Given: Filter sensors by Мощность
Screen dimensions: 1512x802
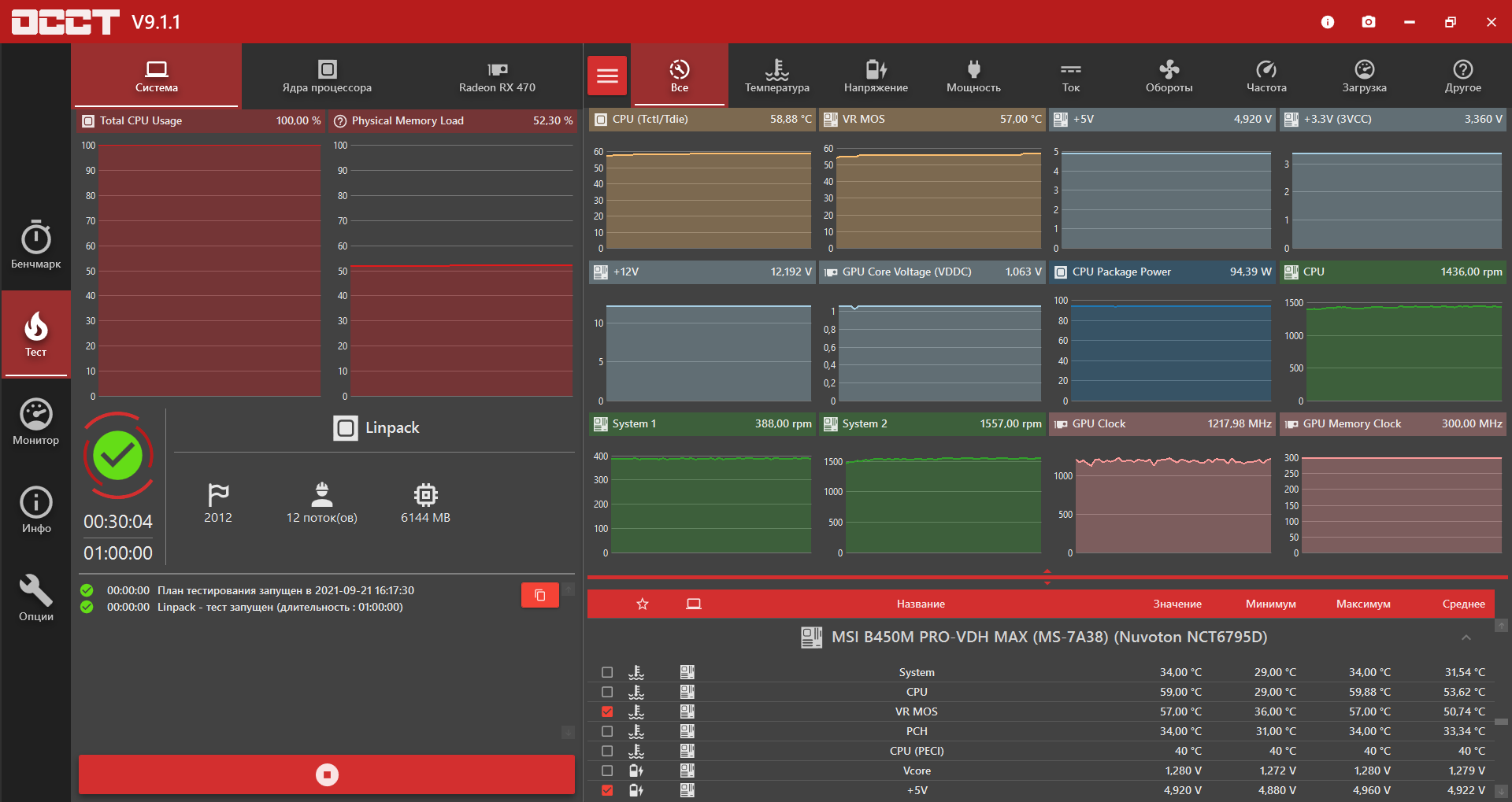Looking at the screenshot, I should point(973,76).
